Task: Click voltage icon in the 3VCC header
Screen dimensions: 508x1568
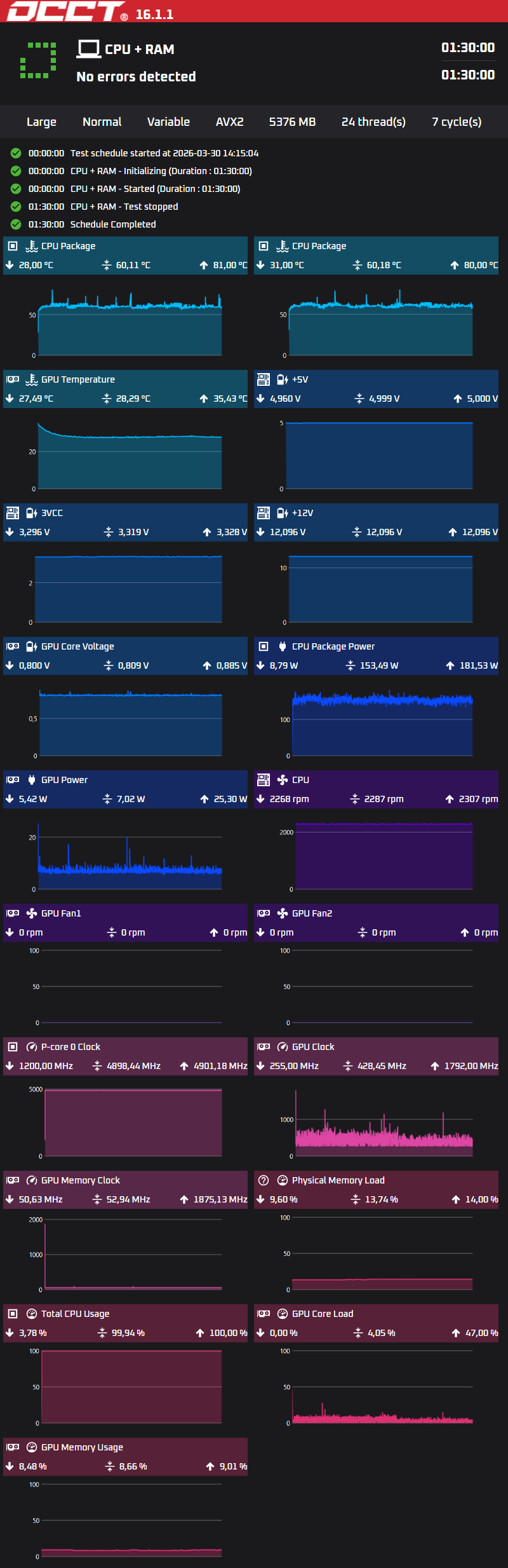Action: [x=32, y=513]
